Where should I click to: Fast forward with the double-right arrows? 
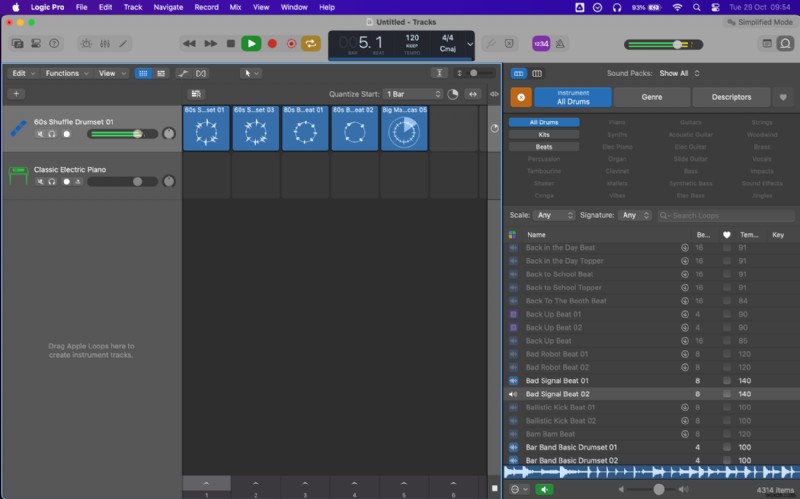click(210, 44)
